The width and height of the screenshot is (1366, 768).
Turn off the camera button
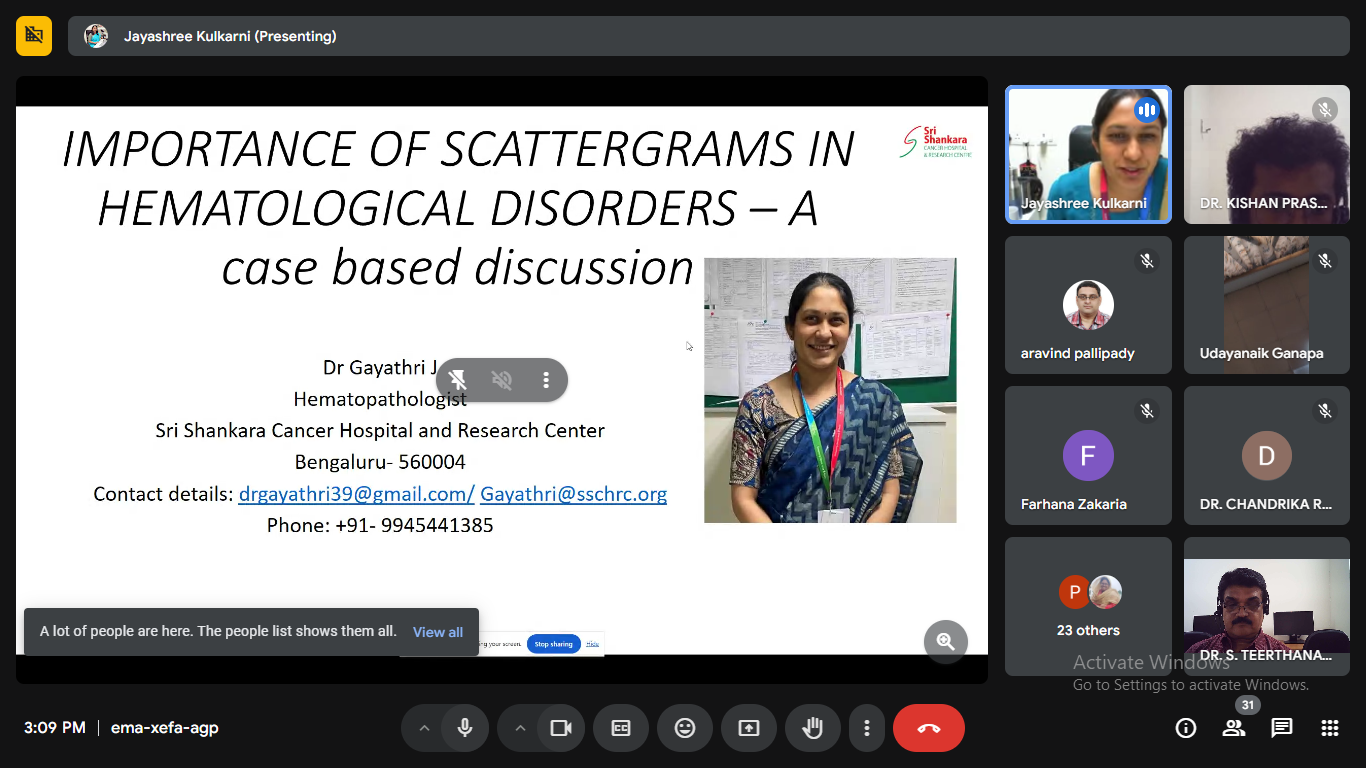pos(561,728)
